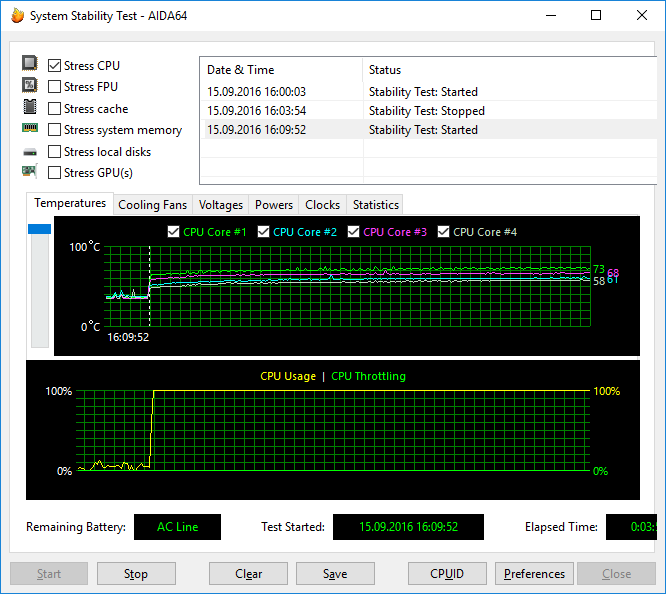Open the Clocks tab
The width and height of the screenshot is (666, 594).
pyautogui.click(x=322, y=205)
